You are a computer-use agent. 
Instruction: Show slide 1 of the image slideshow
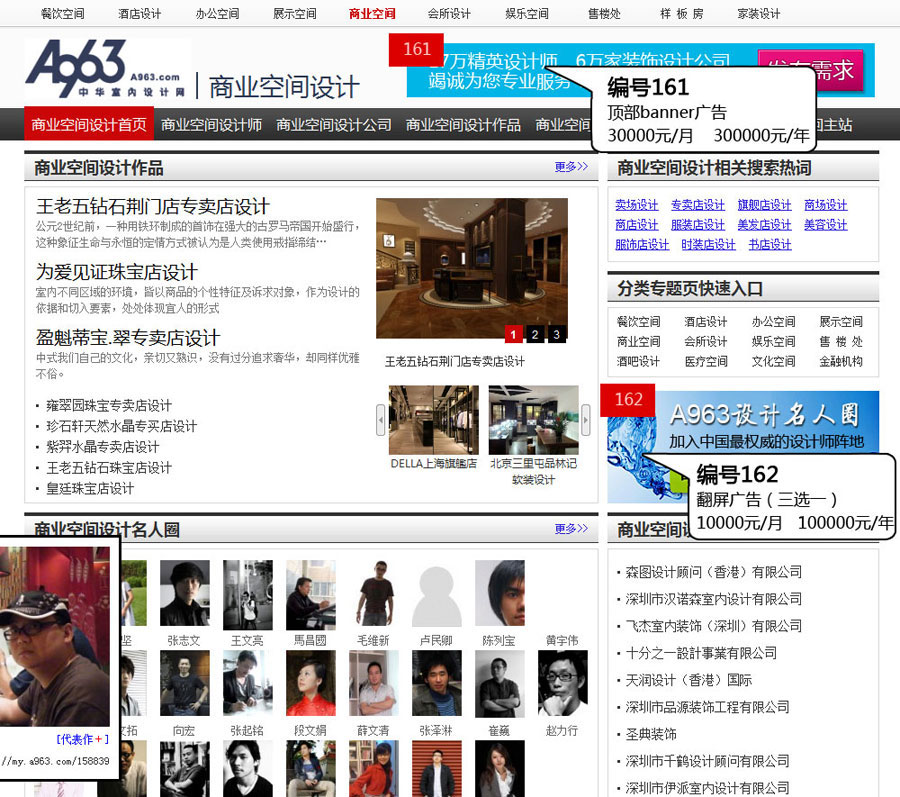click(513, 334)
